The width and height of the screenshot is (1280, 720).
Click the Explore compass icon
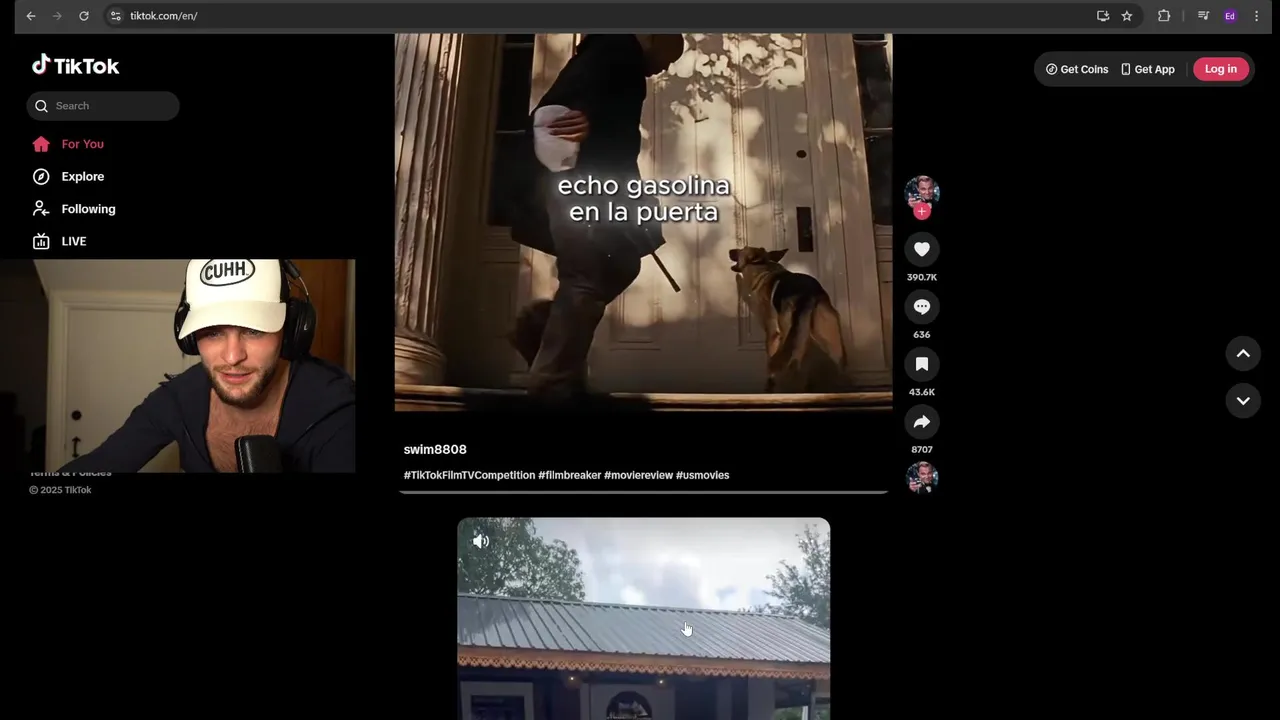coord(41,177)
